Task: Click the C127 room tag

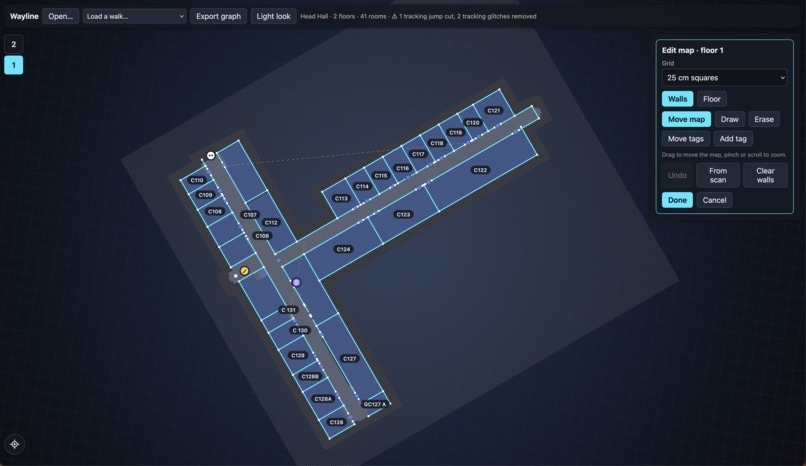Action: [350, 359]
